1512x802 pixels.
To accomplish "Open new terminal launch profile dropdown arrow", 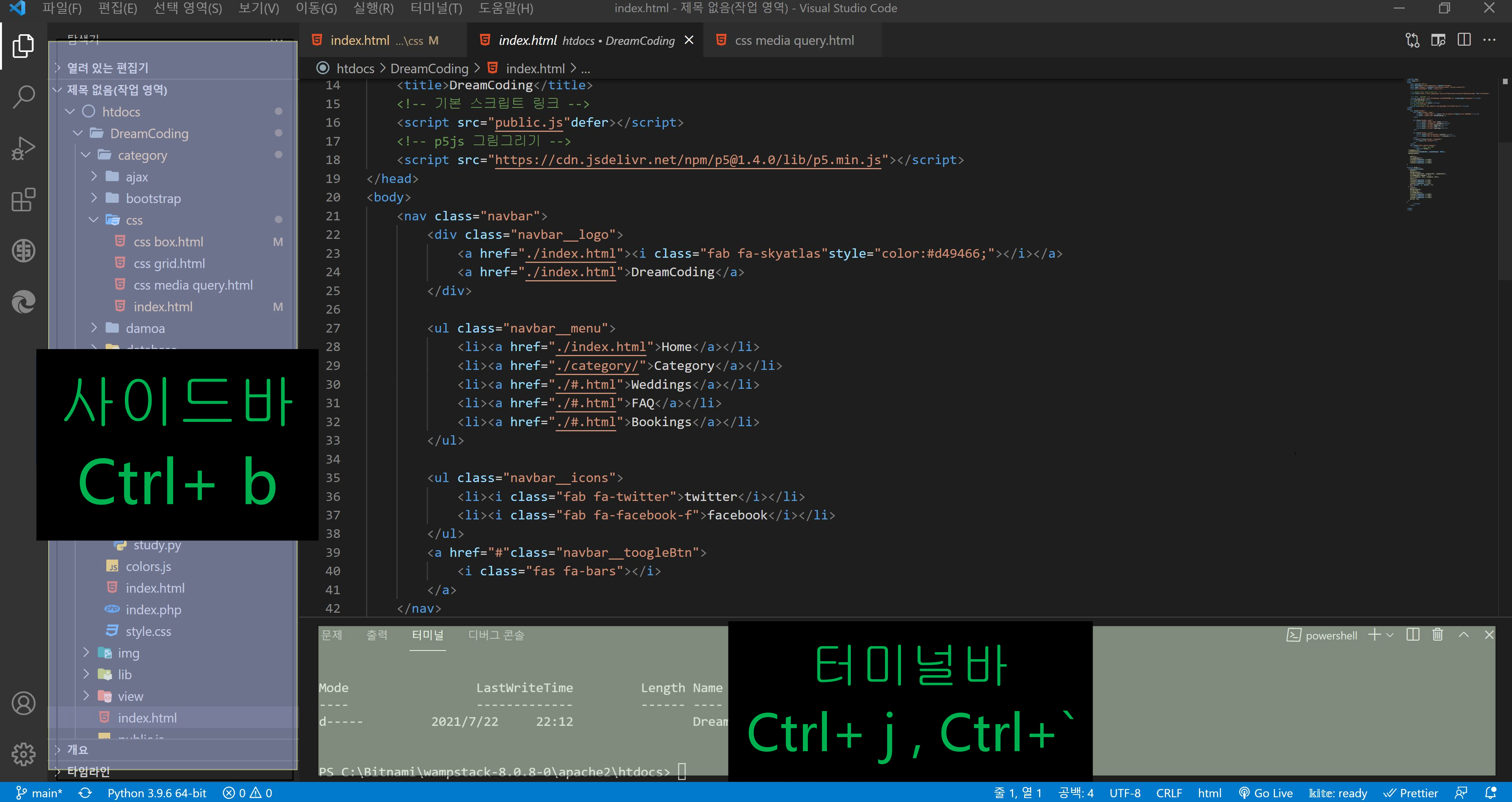I will pyautogui.click(x=1389, y=635).
